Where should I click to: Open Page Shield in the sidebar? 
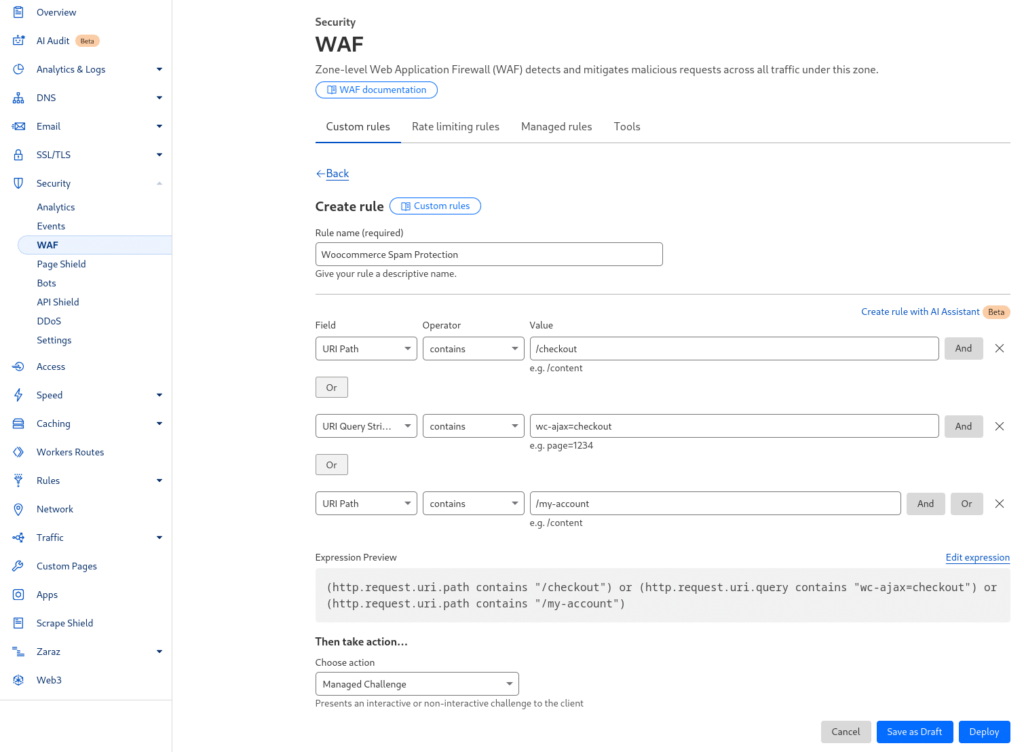[x=61, y=264]
